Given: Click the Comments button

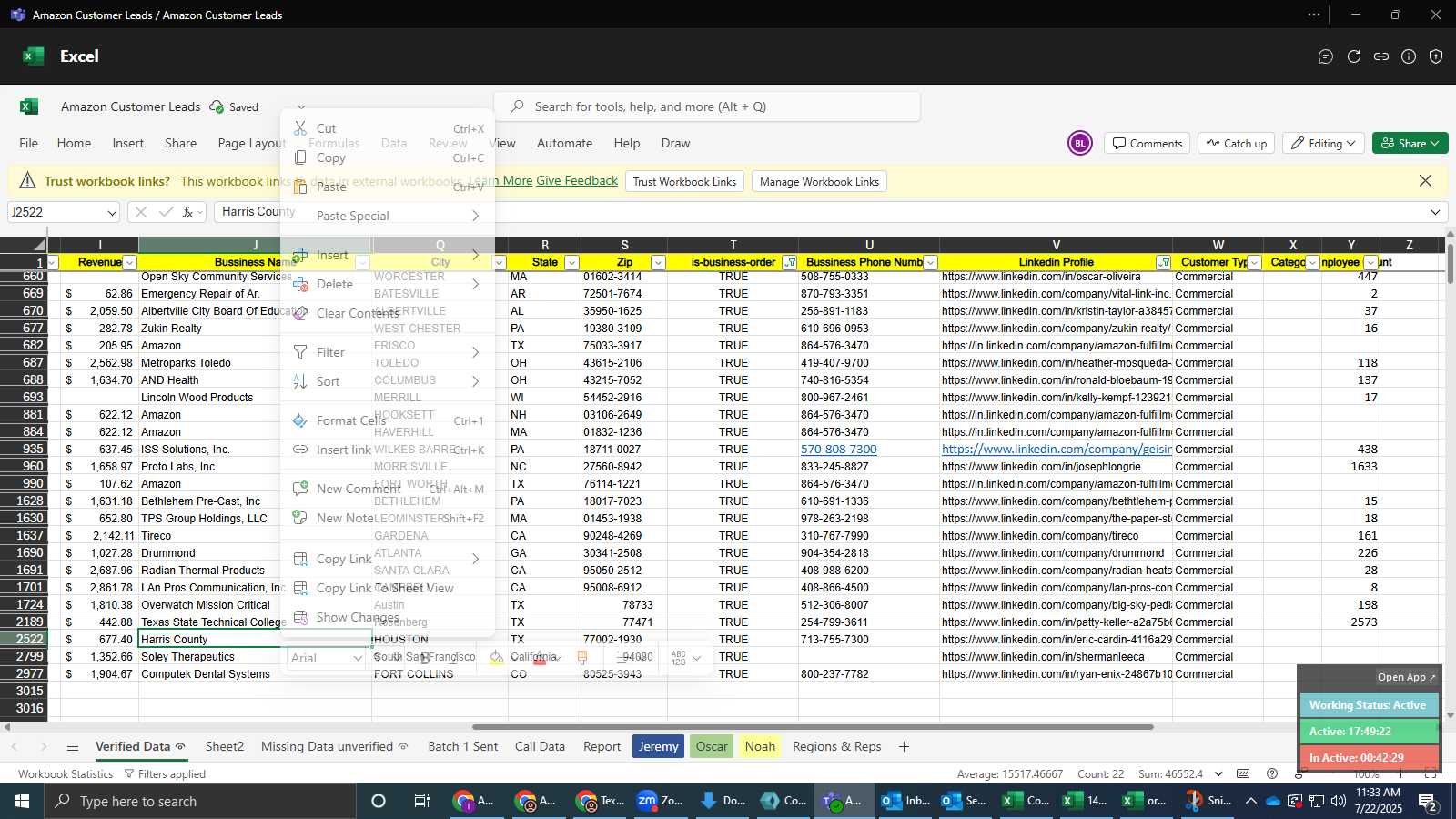Looking at the screenshot, I should point(1148,143).
